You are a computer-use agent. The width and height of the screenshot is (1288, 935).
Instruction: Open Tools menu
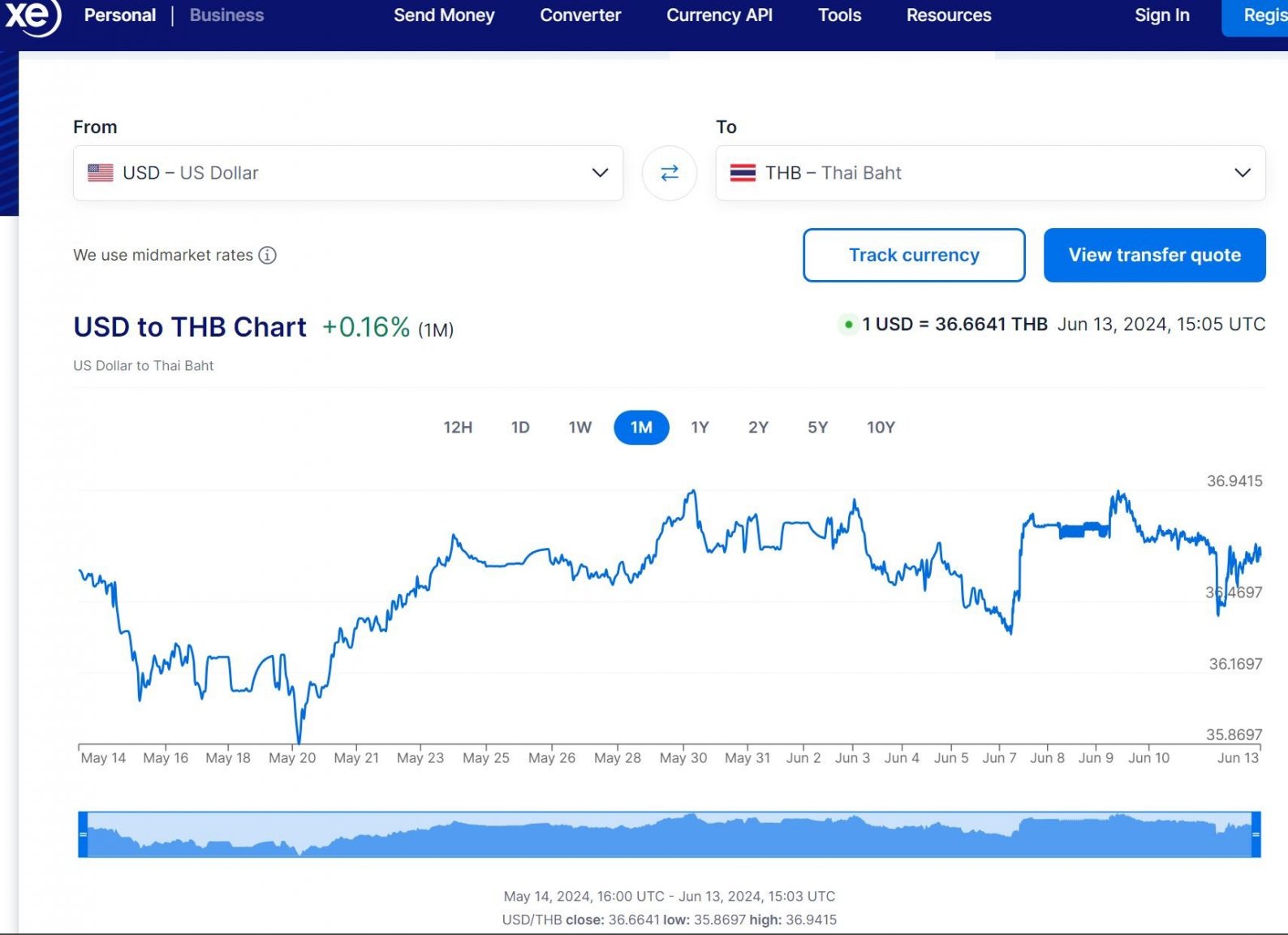click(x=839, y=15)
